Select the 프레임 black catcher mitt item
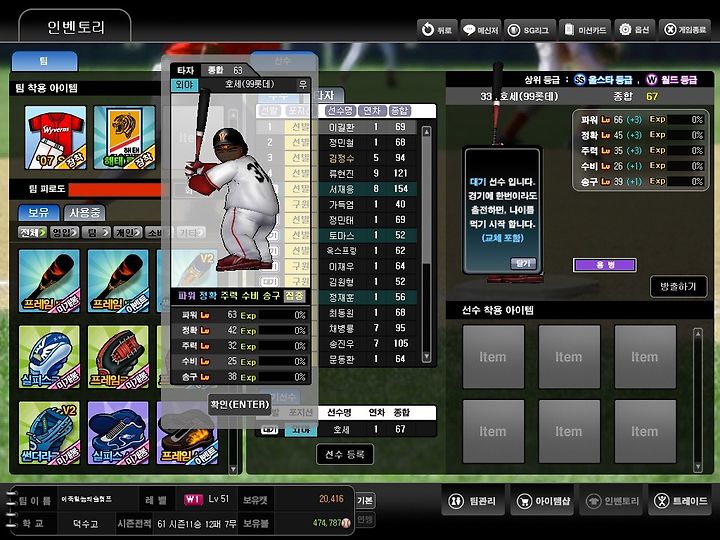 (118, 357)
